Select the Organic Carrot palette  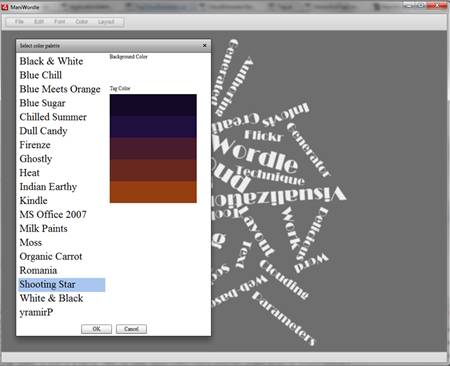(62, 257)
